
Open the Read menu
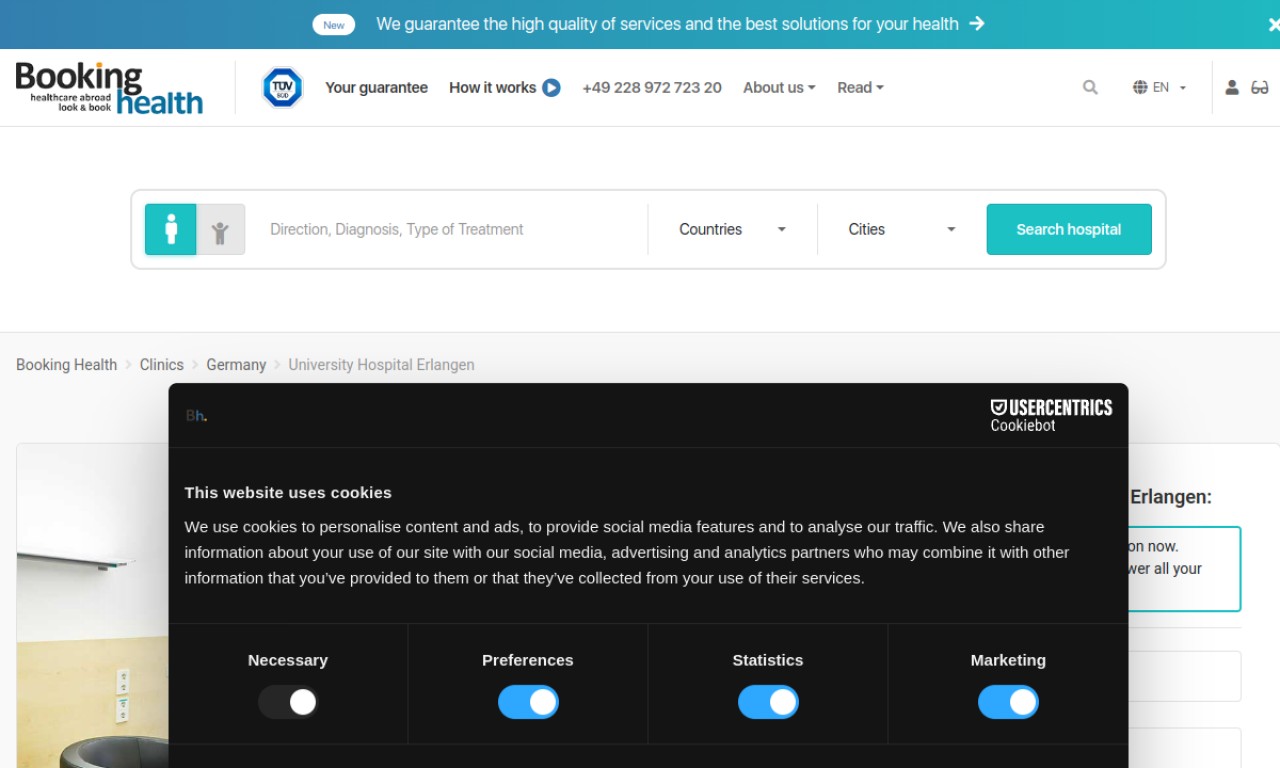tap(860, 88)
